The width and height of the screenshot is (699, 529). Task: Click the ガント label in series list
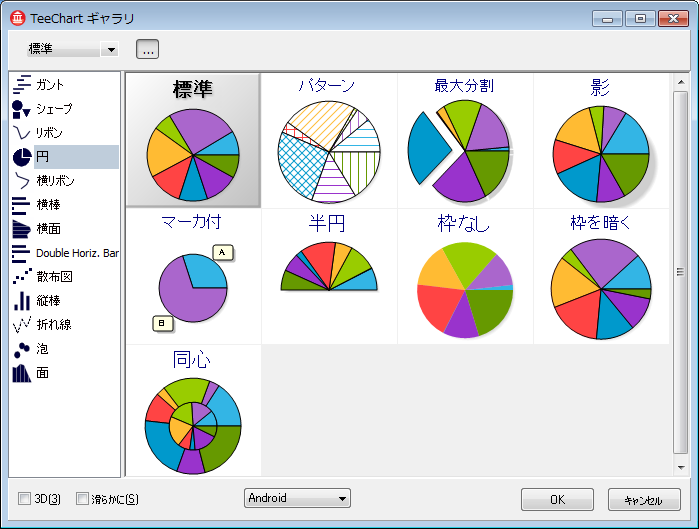[x=50, y=84]
